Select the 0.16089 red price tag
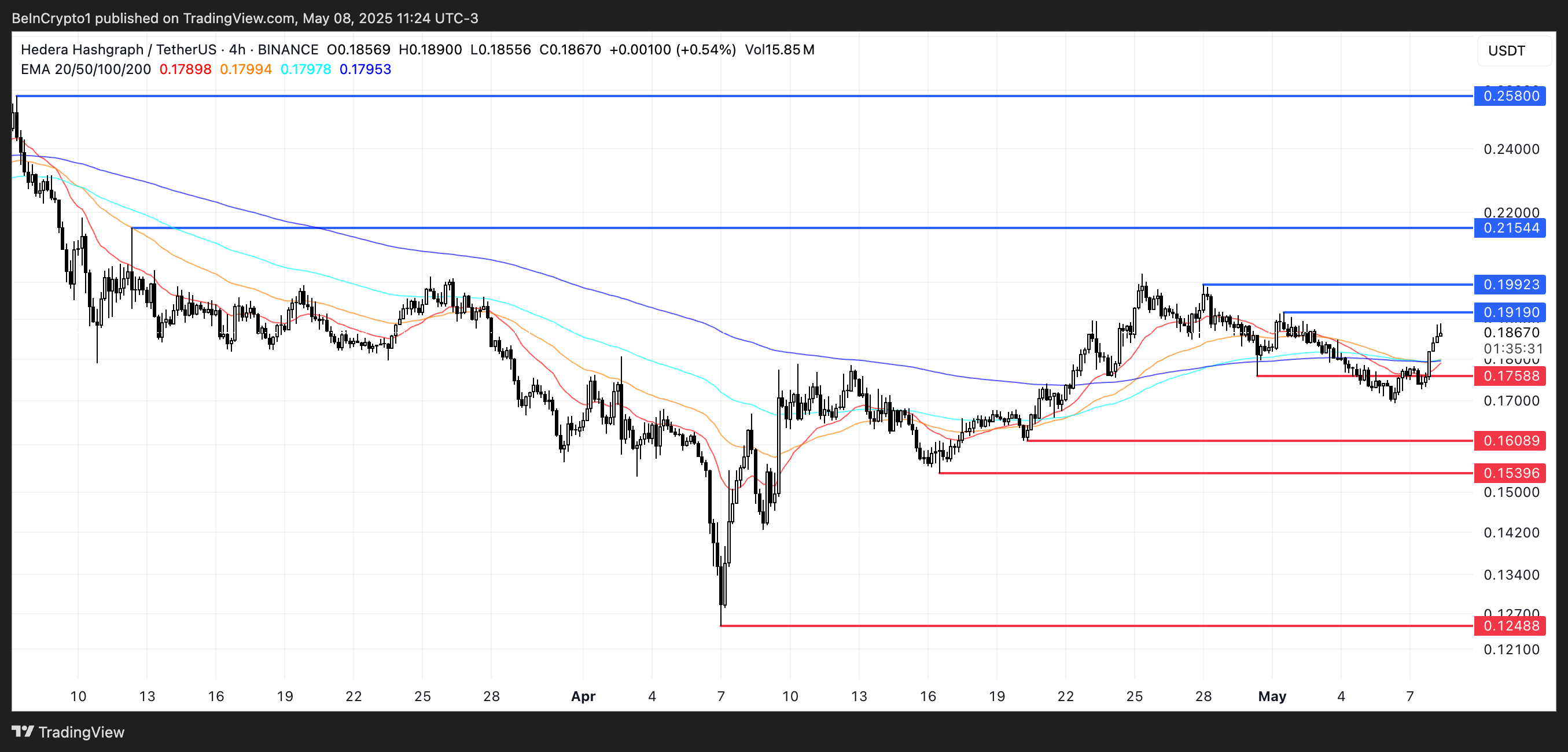Screen dimensions: 1568x752 pyautogui.click(x=1510, y=440)
